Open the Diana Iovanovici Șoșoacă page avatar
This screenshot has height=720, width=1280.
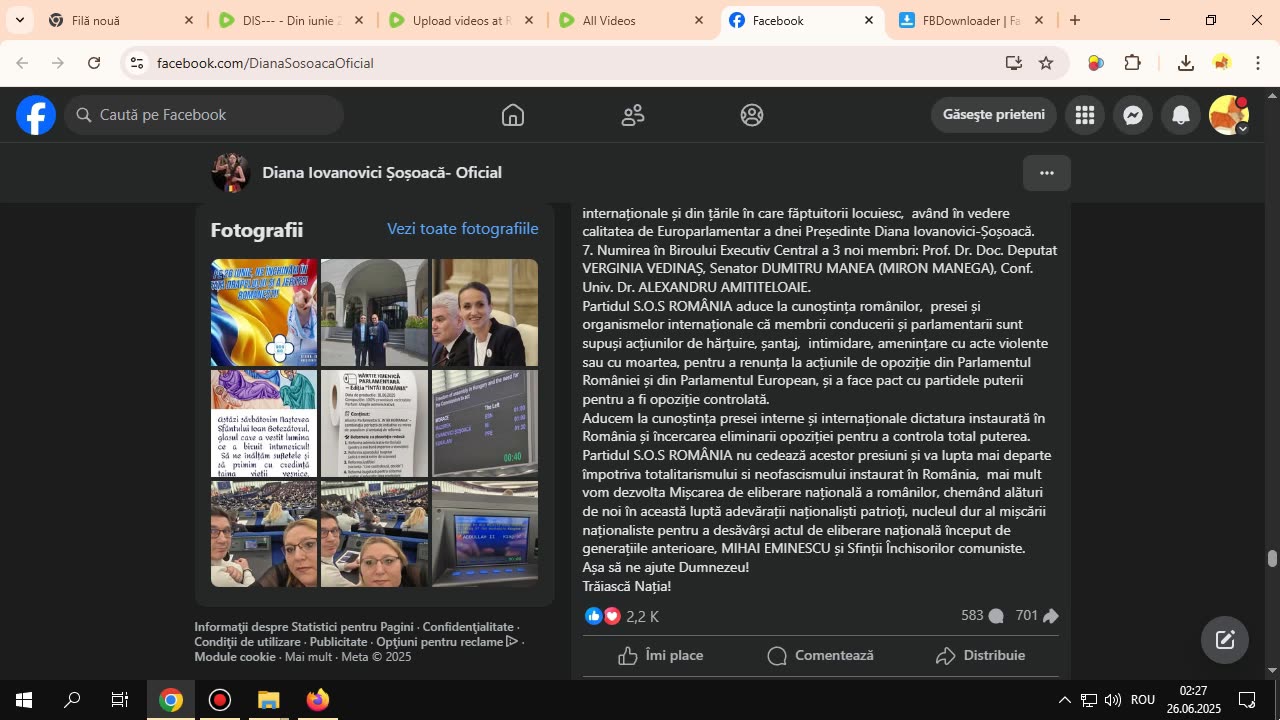[x=230, y=173]
